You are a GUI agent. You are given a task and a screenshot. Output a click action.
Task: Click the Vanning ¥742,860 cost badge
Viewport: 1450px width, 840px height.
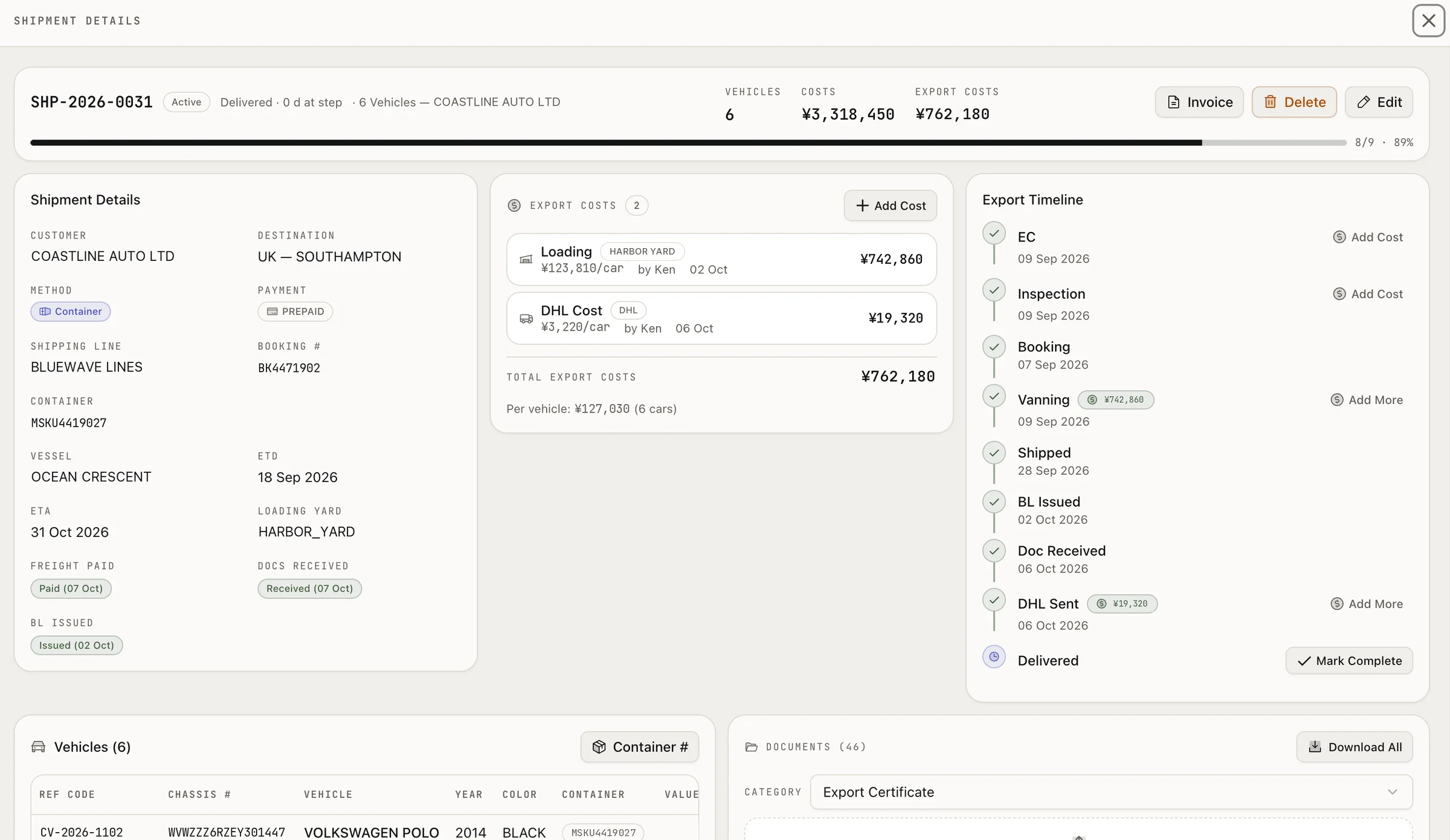coord(1116,400)
